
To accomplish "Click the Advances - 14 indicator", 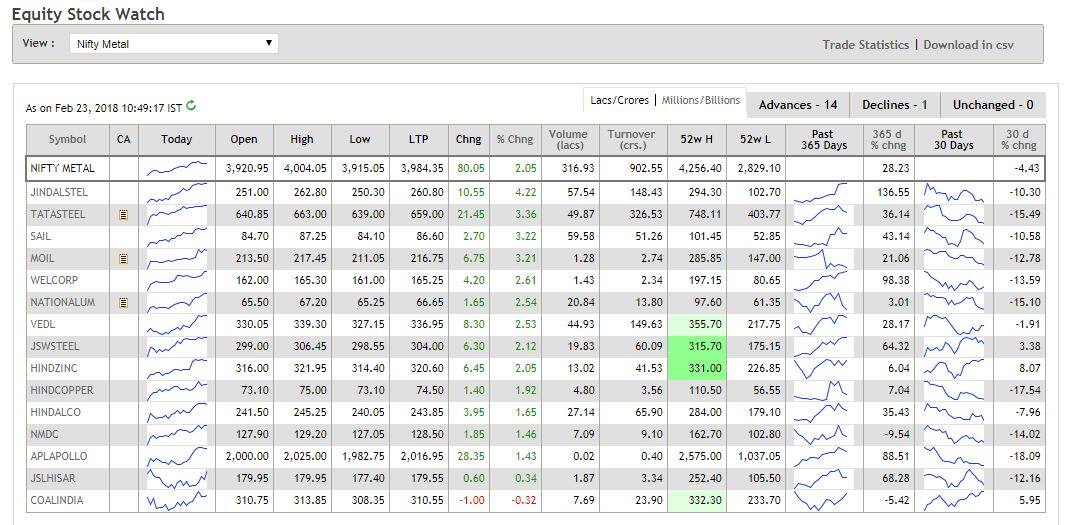I will (798, 105).
